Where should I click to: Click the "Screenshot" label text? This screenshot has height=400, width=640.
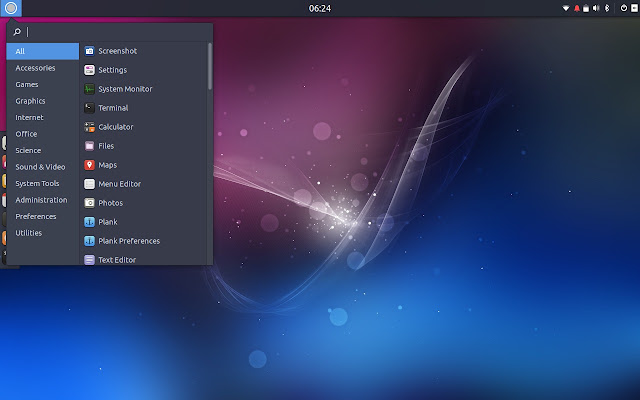click(x=118, y=51)
